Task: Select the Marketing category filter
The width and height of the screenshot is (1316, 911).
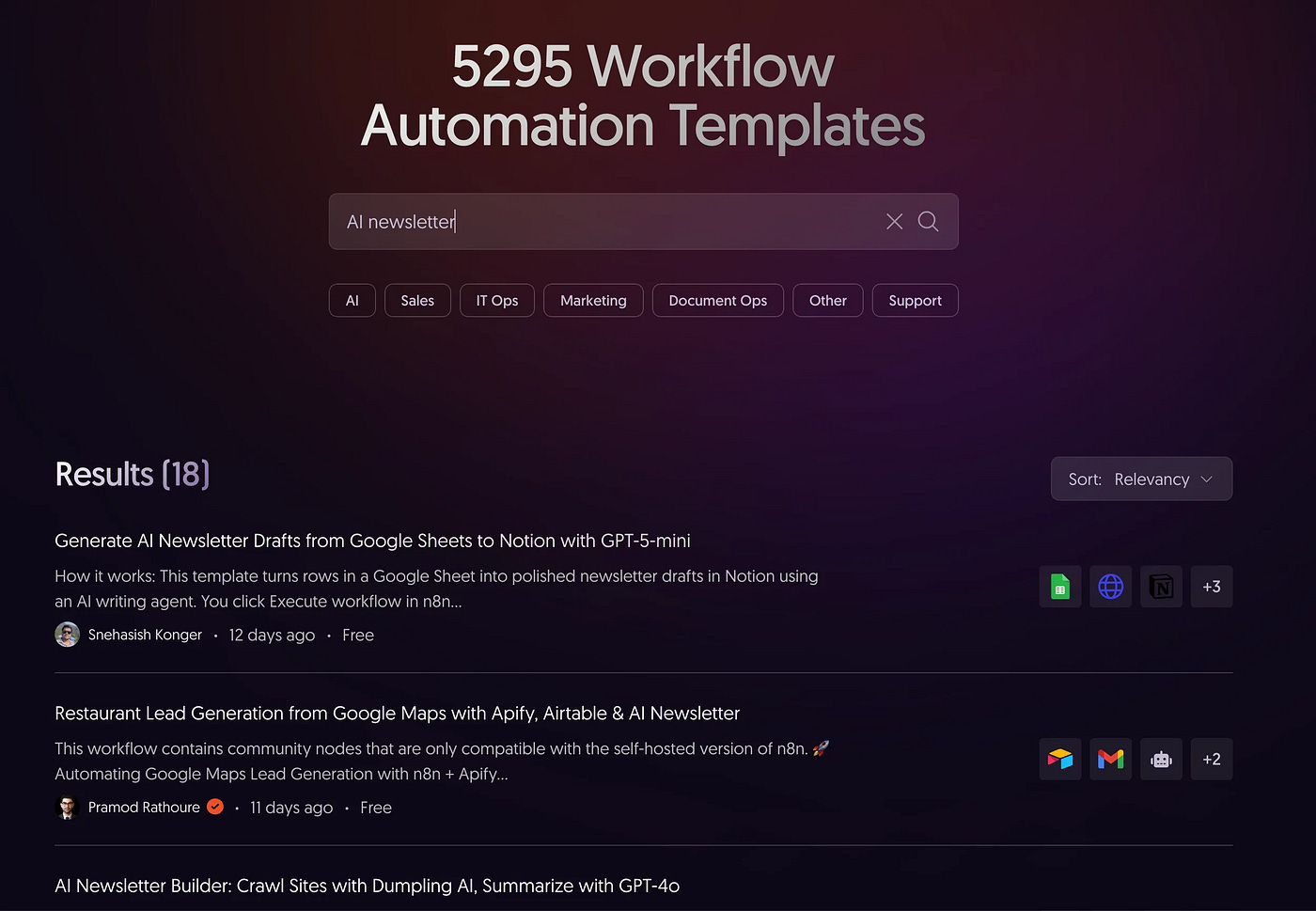Action: point(593,301)
